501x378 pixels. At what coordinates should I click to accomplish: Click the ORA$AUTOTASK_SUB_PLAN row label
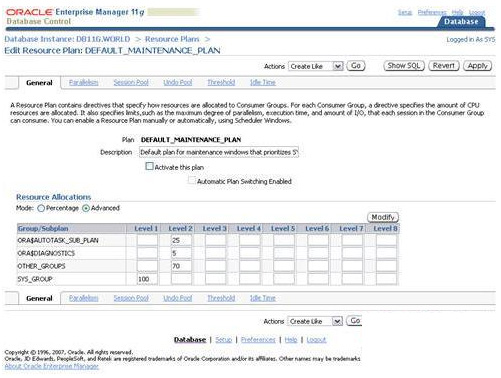click(x=58, y=240)
